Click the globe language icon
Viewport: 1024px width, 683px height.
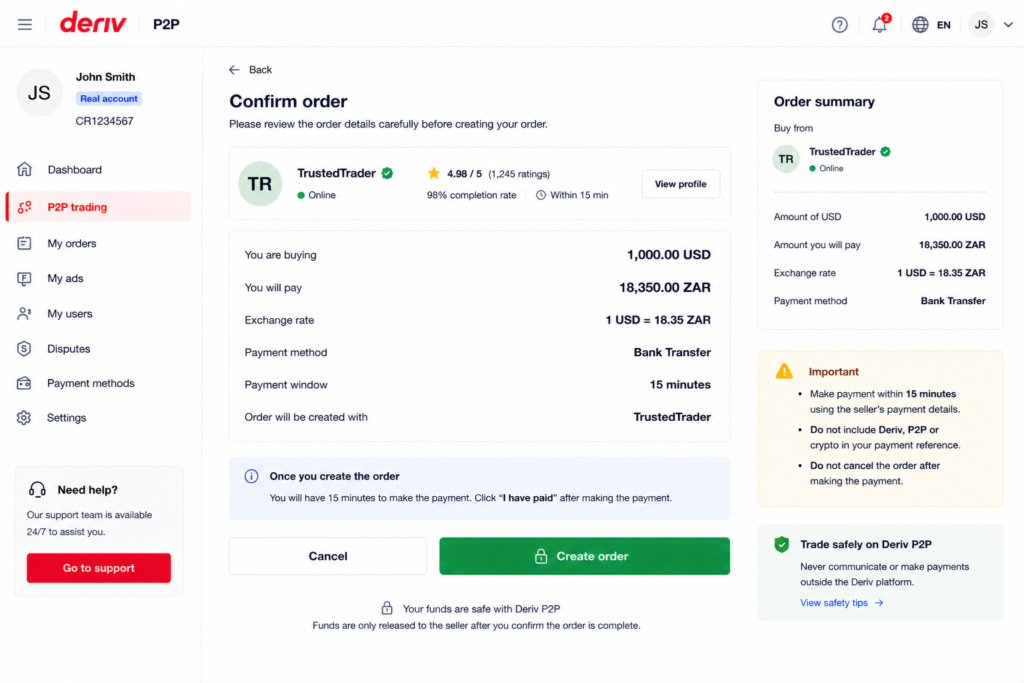(x=920, y=25)
